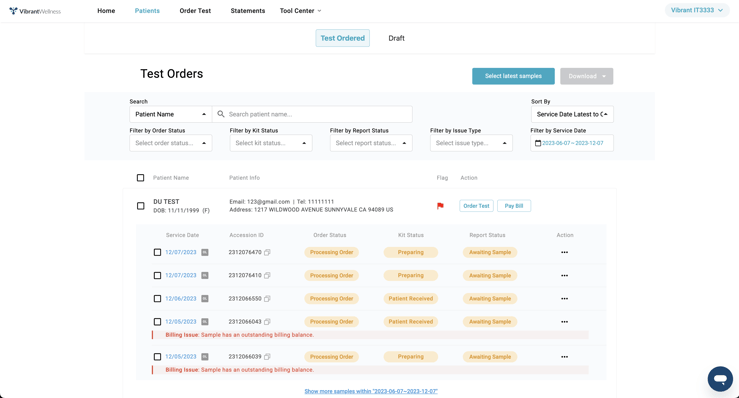Screen dimensions: 739x398
Task: Open the chat support bubble
Action: click(x=720, y=379)
